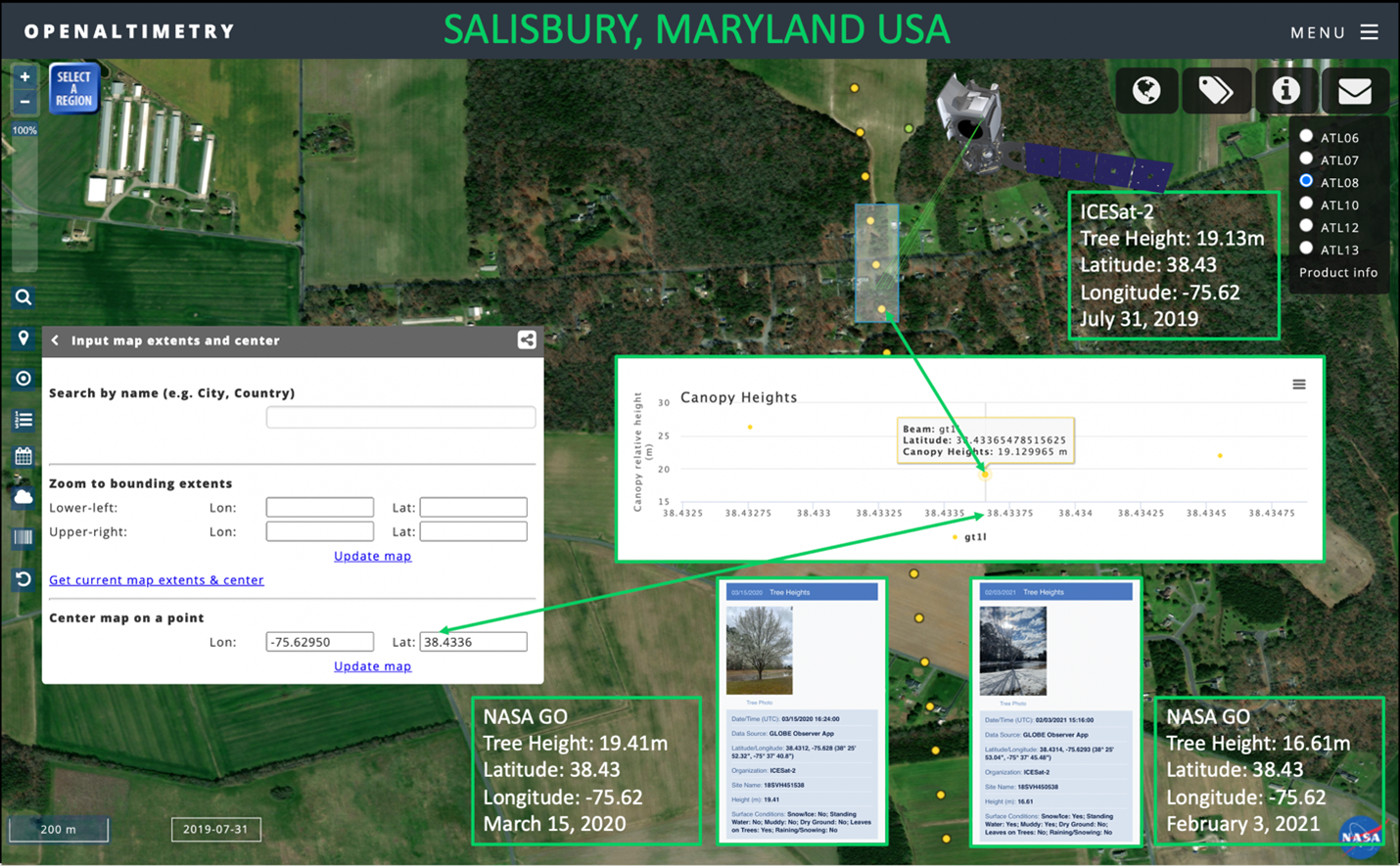This screenshot has width=1400, height=866.
Task: Toggle the gt1l legend entry in chart
Action: [969, 537]
